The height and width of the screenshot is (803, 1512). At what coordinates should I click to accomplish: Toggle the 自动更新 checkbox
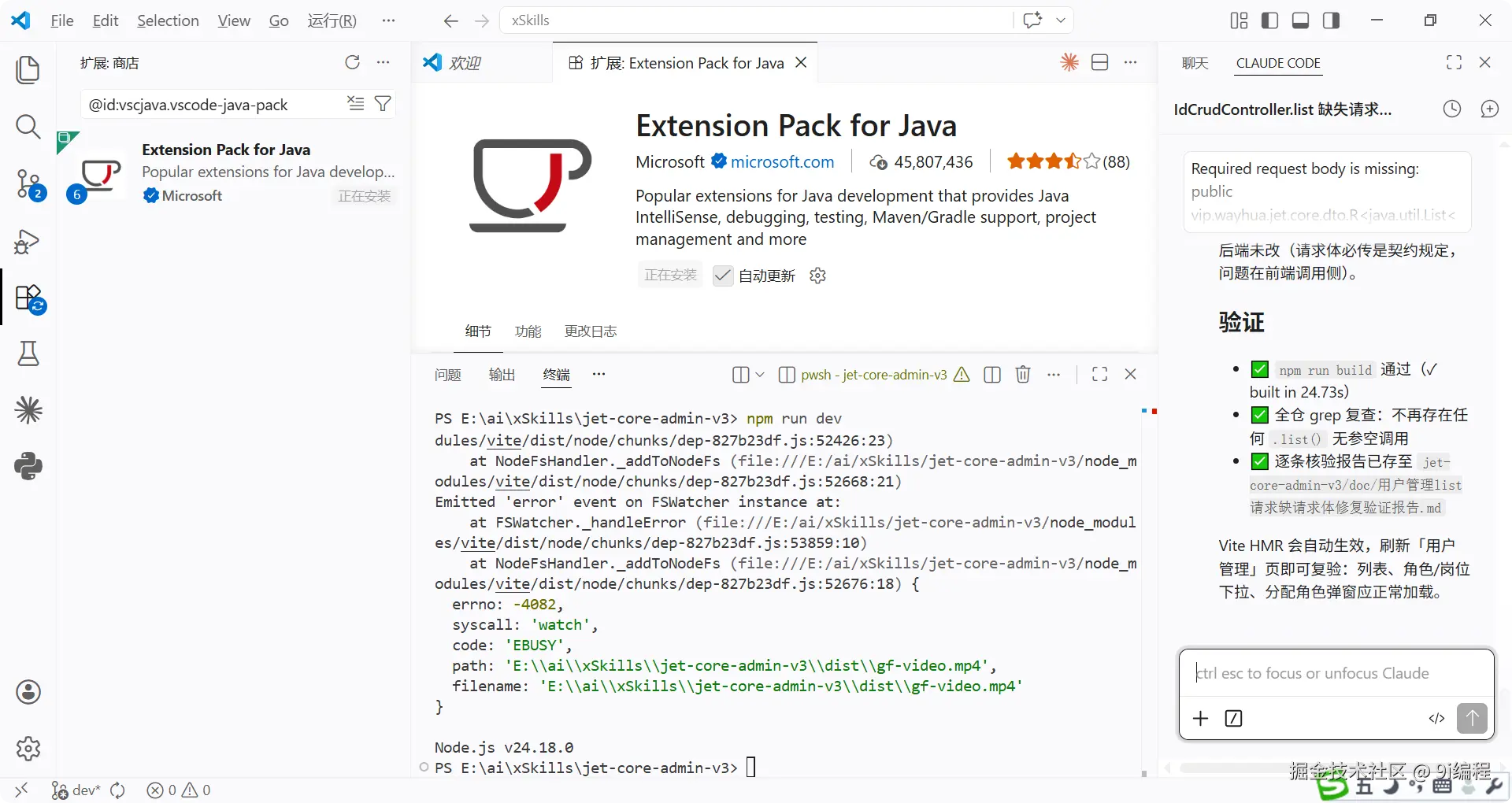723,276
